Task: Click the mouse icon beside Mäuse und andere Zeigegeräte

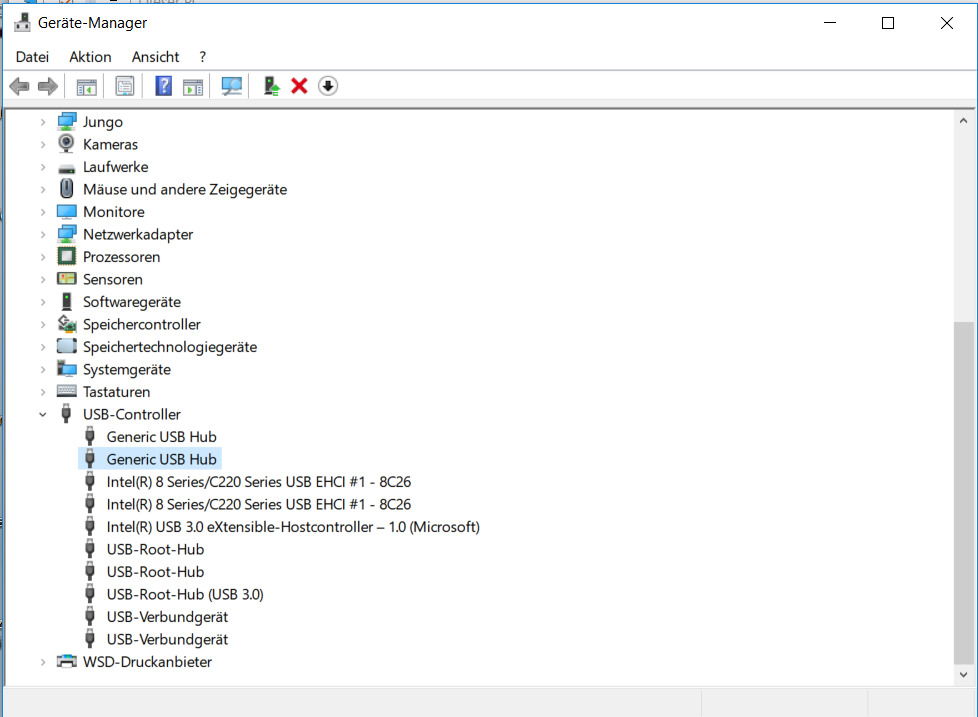Action: [x=67, y=188]
